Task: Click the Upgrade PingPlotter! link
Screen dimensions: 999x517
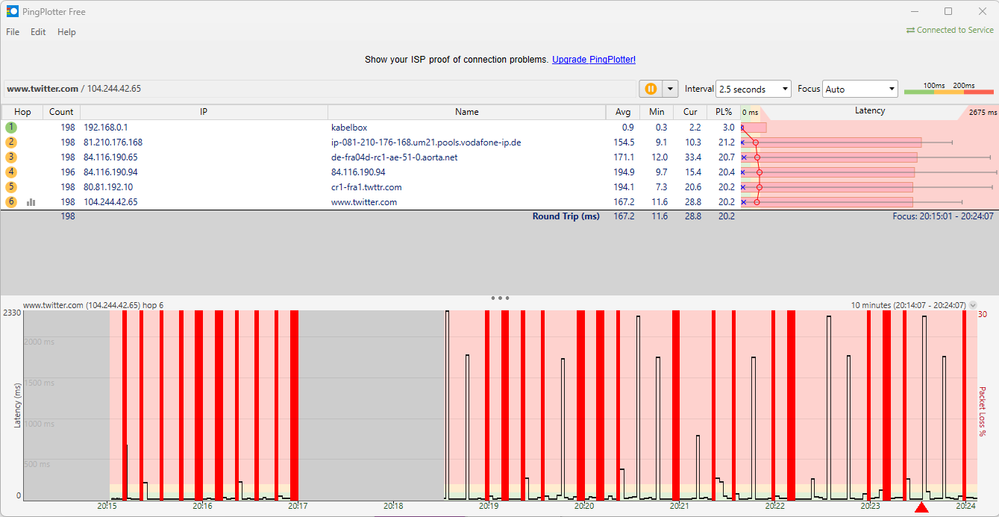Action: pyautogui.click(x=593, y=61)
